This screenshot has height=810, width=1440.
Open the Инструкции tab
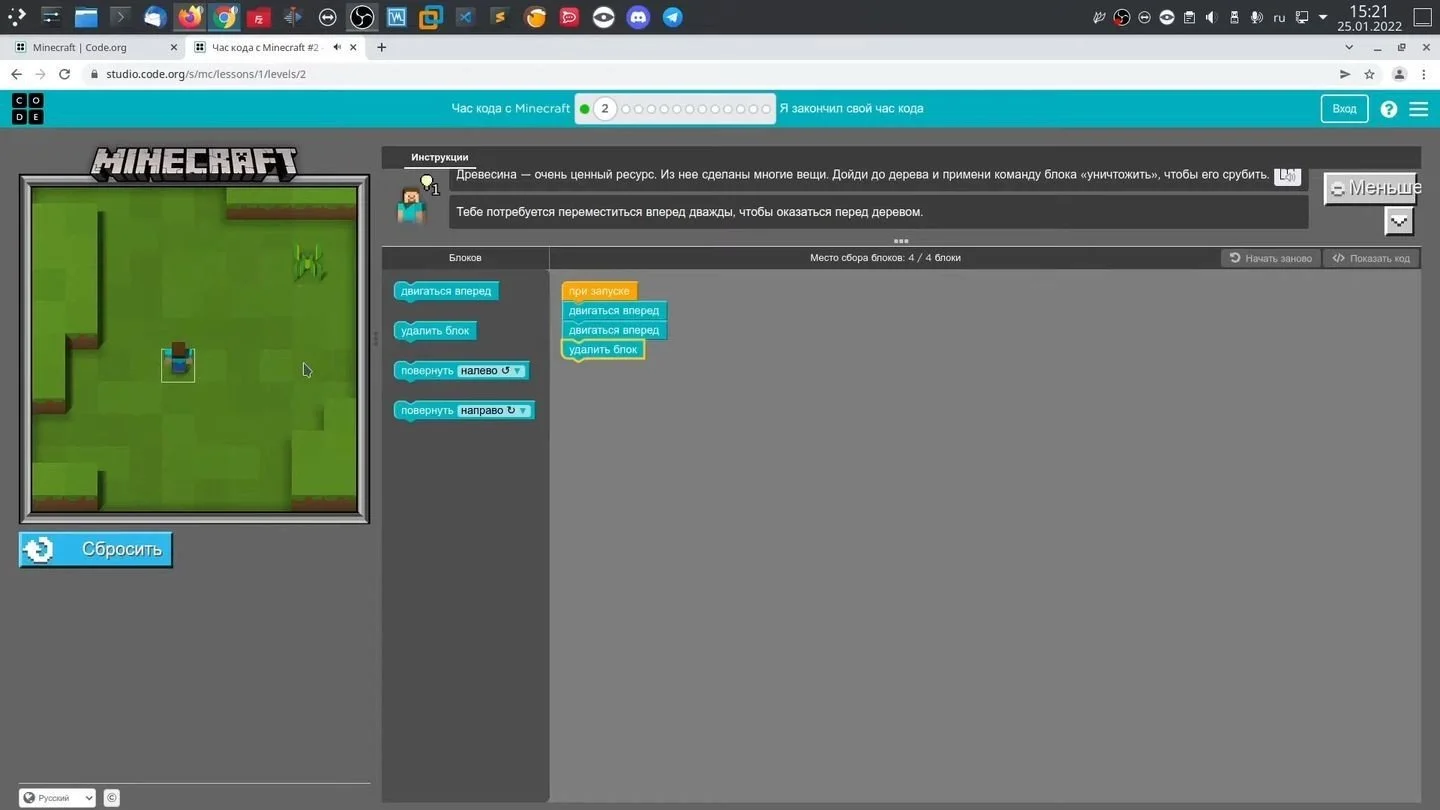(x=440, y=157)
